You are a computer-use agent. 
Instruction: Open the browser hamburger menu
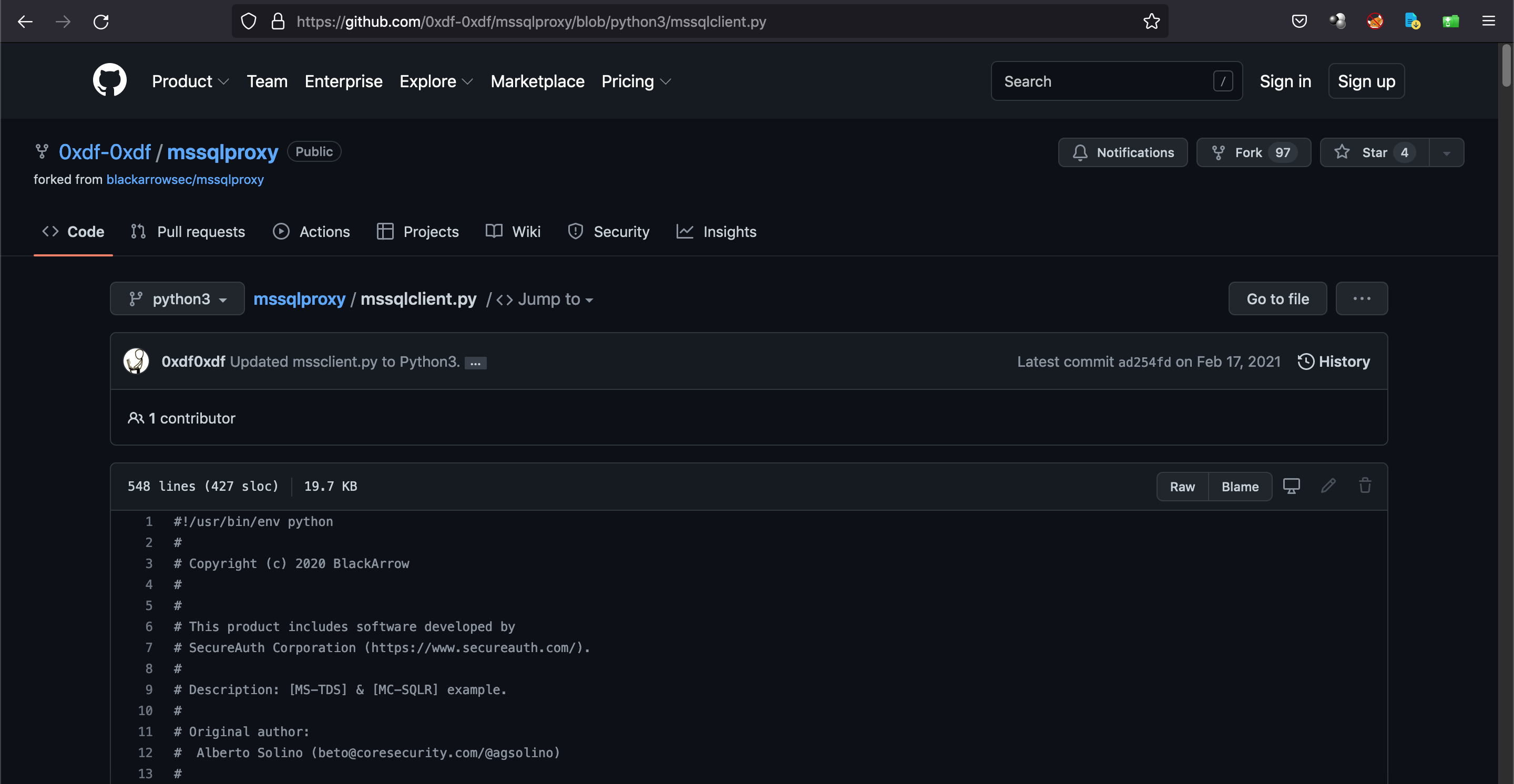(1488, 22)
